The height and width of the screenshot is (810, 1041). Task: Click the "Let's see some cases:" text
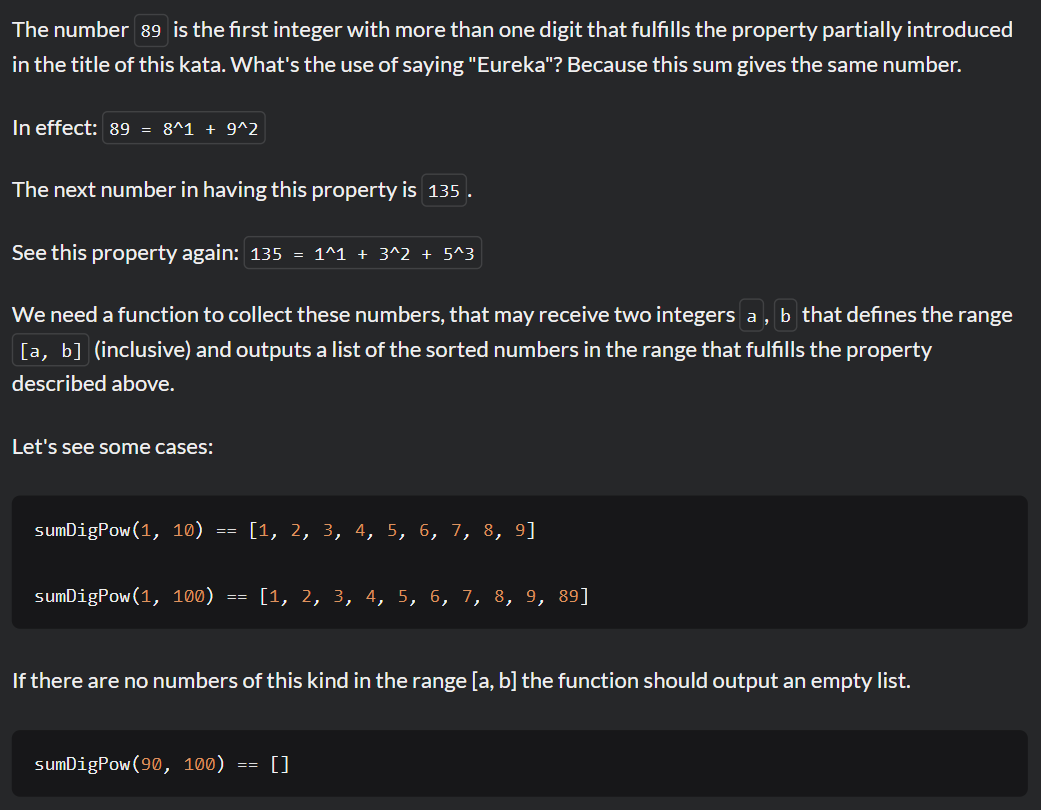[112, 447]
